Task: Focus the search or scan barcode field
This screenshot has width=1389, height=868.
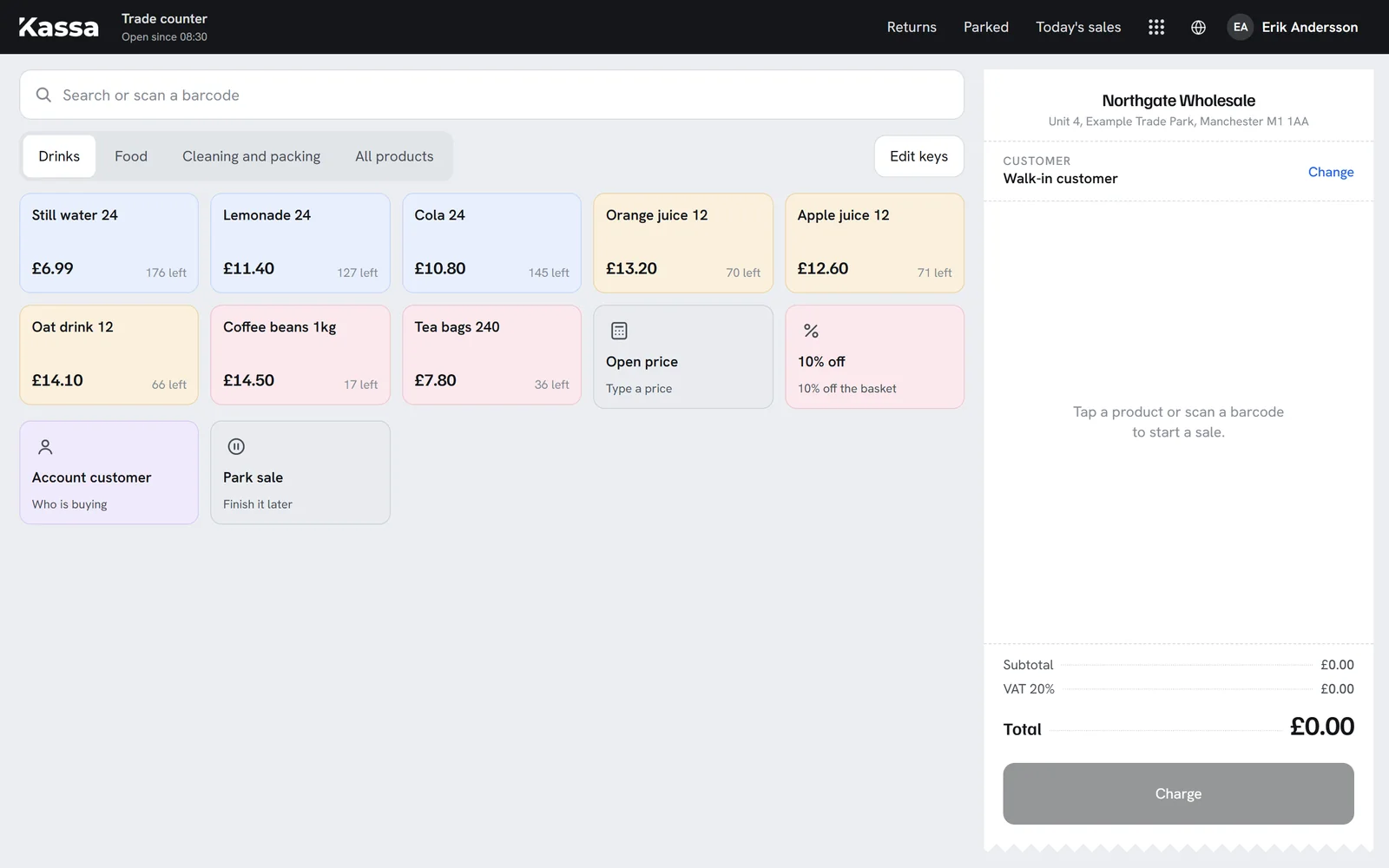Action: point(491,95)
